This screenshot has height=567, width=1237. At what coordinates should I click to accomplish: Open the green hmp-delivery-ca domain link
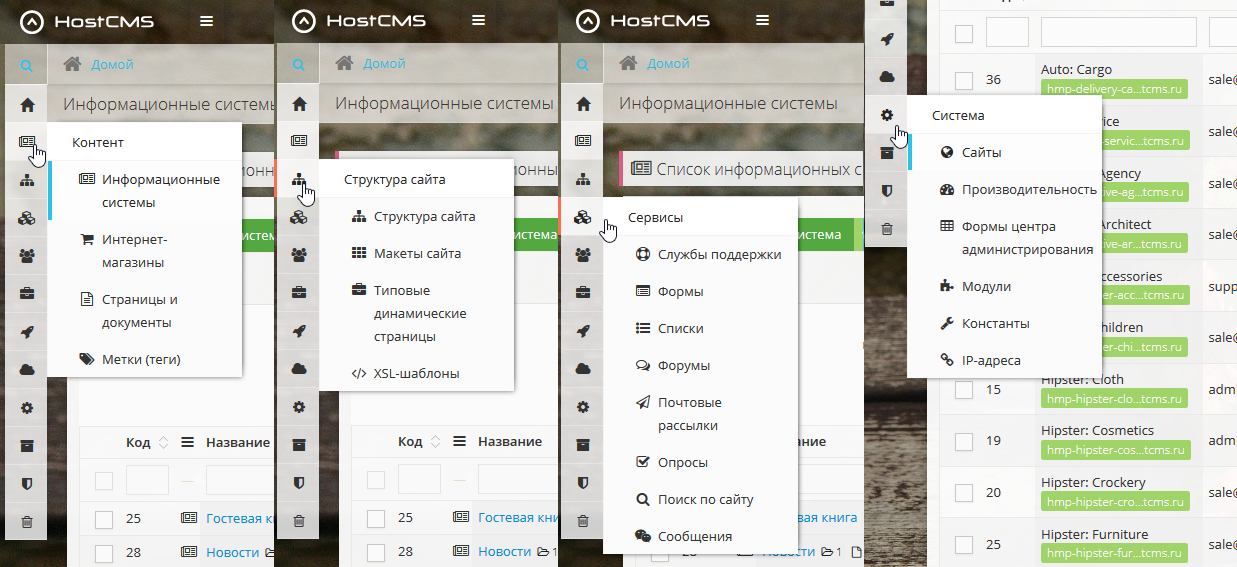click(x=1113, y=89)
